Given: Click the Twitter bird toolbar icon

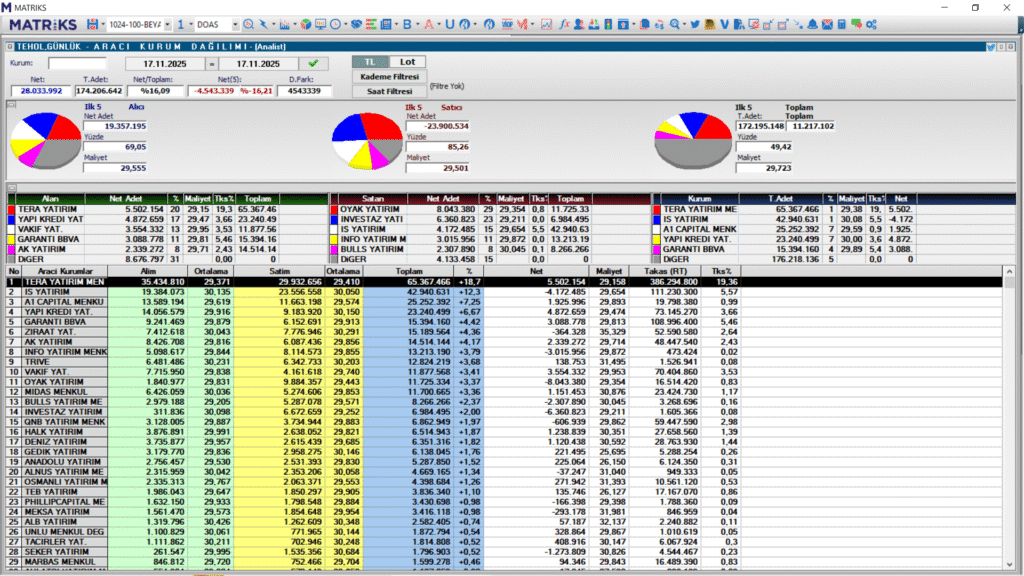Looking at the screenshot, I should click(695, 24).
